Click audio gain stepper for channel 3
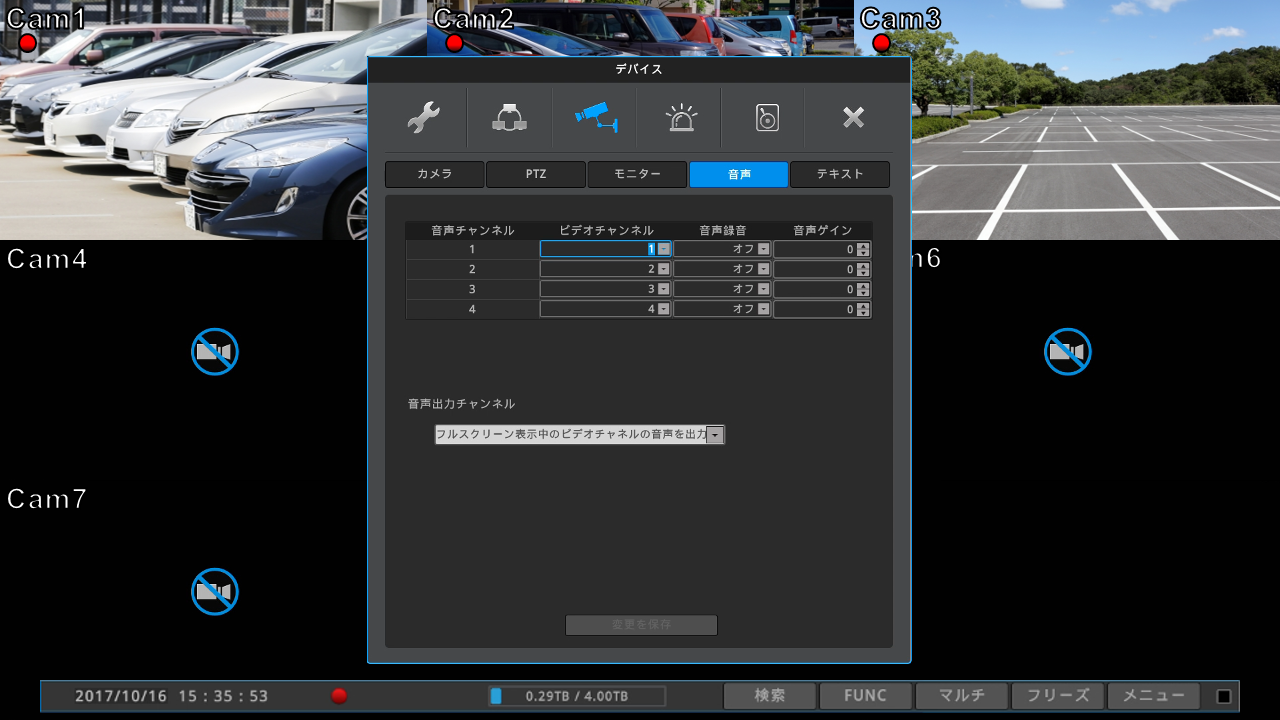The height and width of the screenshot is (720, 1280). pos(863,289)
